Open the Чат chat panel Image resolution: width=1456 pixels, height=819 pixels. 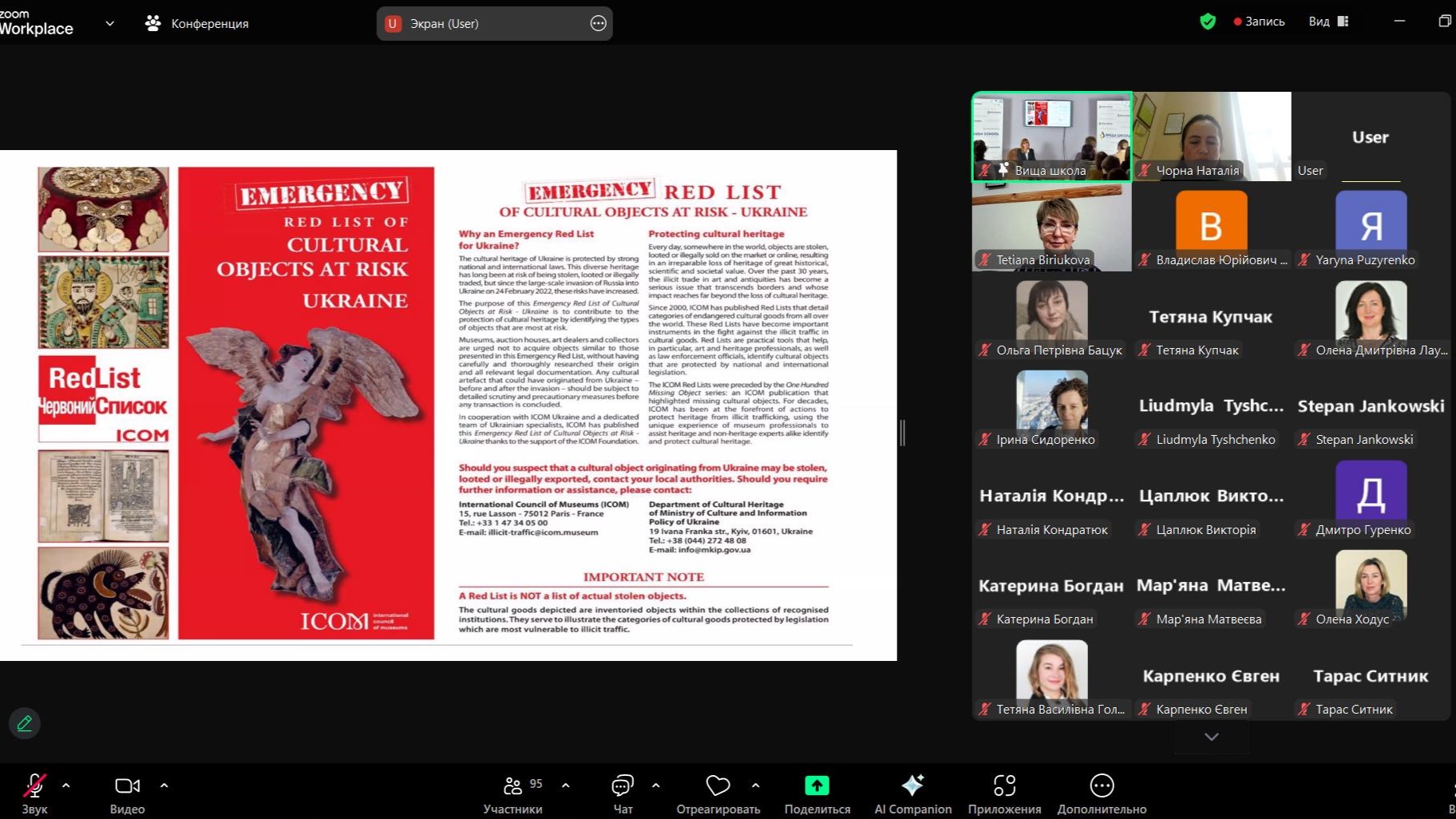[x=623, y=786]
